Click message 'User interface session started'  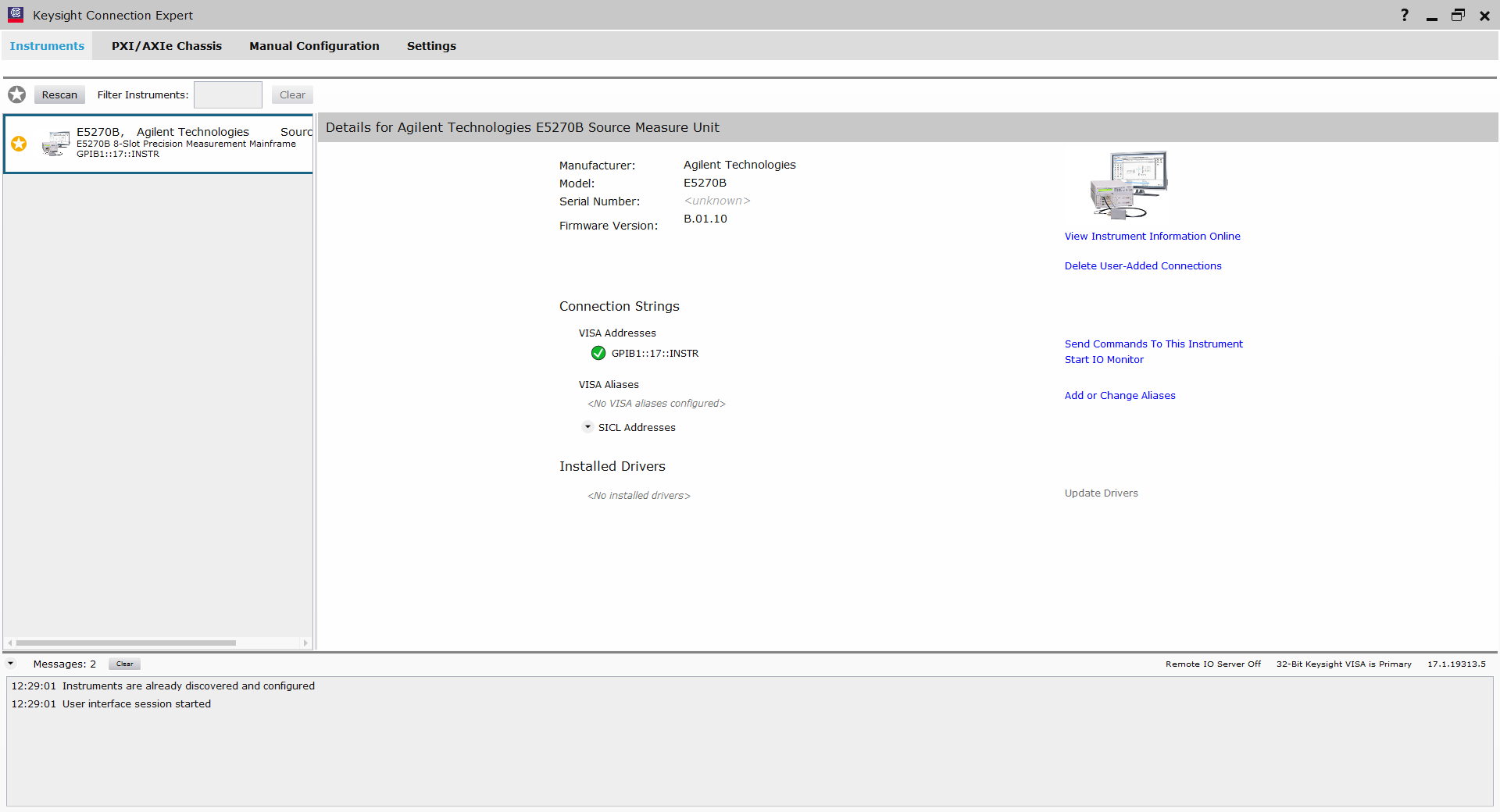137,703
